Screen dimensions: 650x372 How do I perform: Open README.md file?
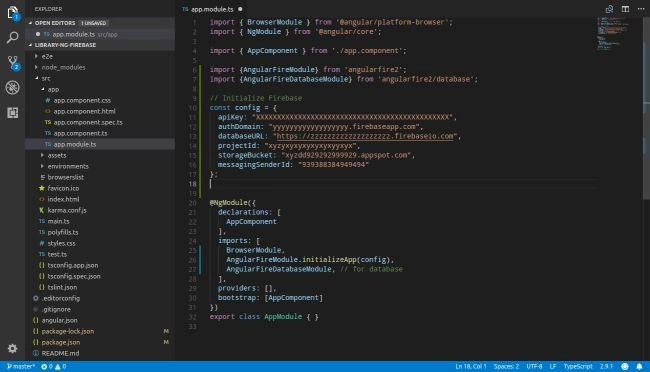(x=60, y=353)
